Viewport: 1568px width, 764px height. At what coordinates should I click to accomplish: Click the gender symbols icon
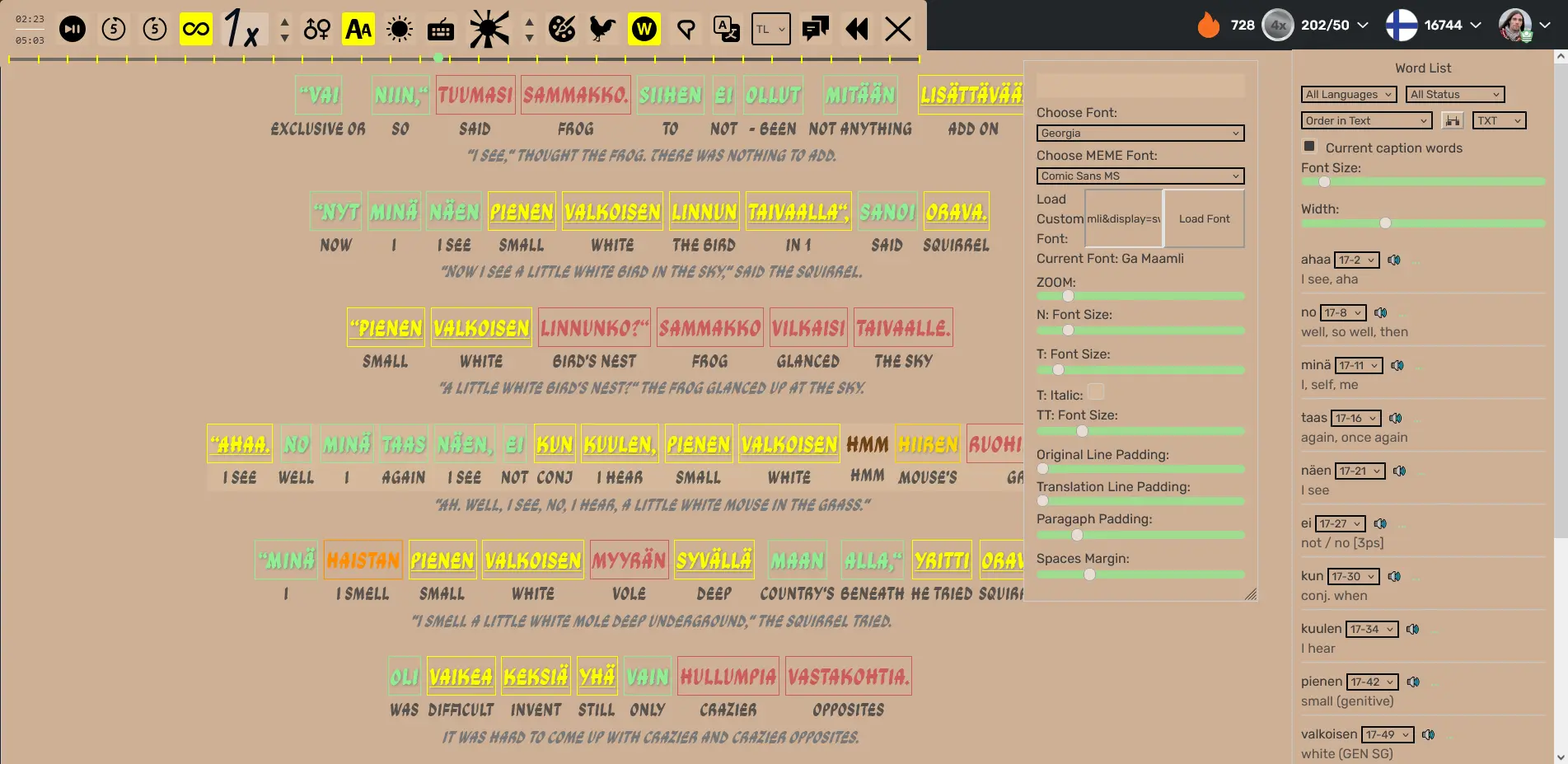click(317, 30)
